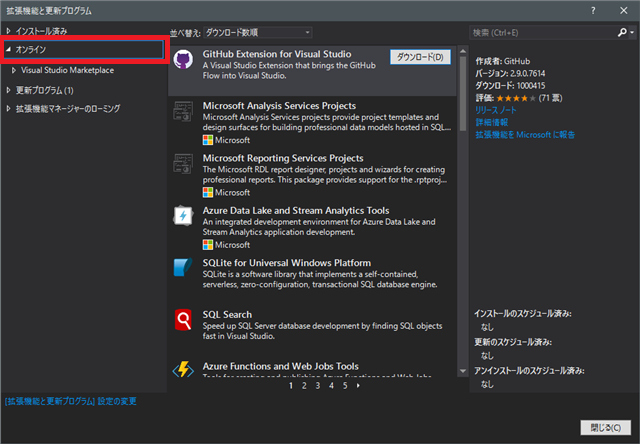Click the 作成者: GitHub text
This screenshot has width=640, height=444.
503,61
